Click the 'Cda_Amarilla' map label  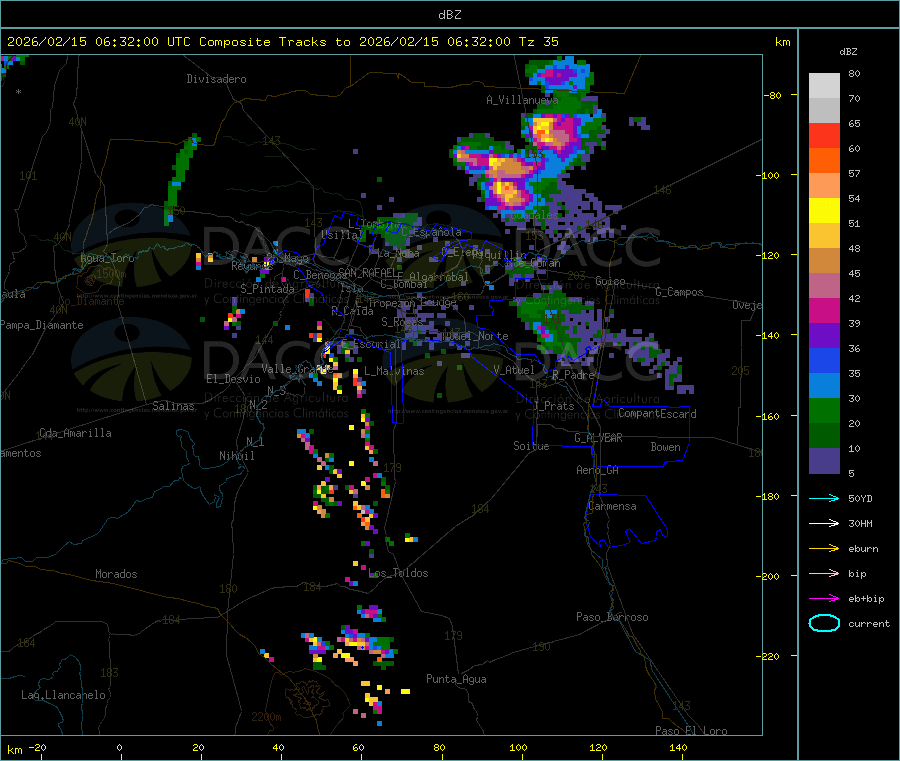pyautogui.click(x=75, y=433)
